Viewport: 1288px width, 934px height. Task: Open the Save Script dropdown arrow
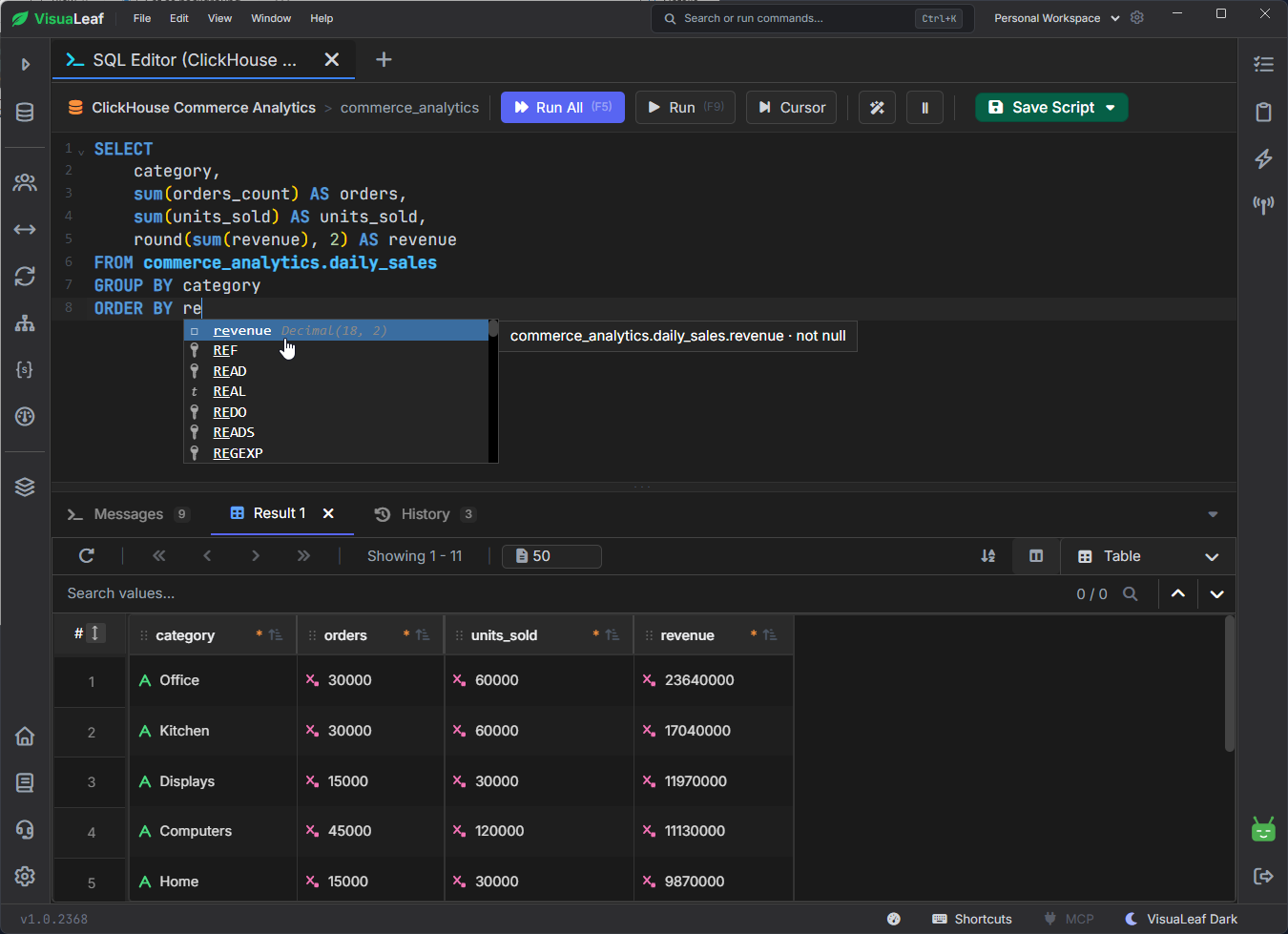click(x=1111, y=108)
